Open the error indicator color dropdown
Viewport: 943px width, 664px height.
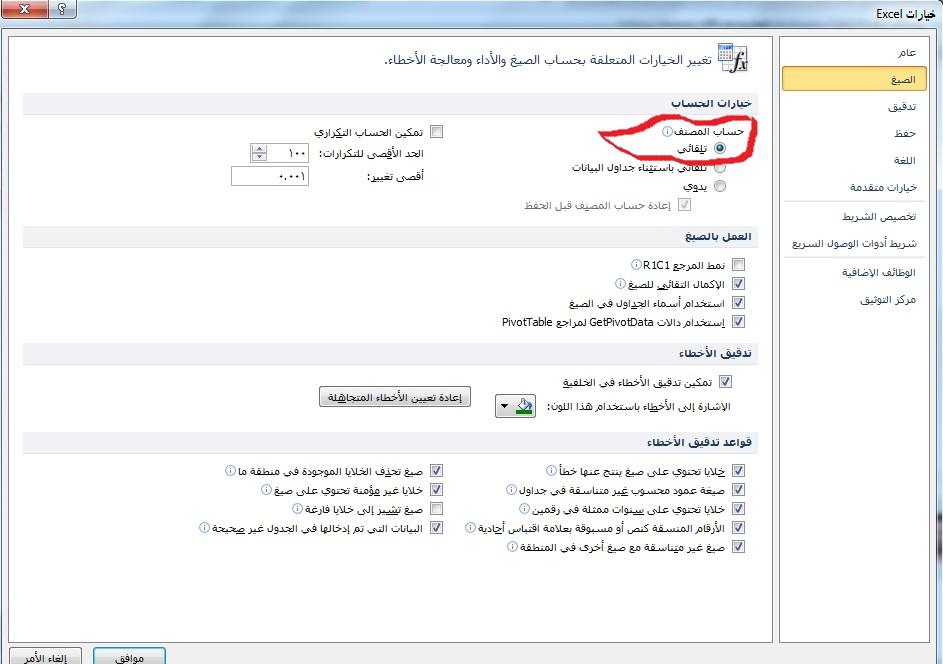tap(515, 406)
